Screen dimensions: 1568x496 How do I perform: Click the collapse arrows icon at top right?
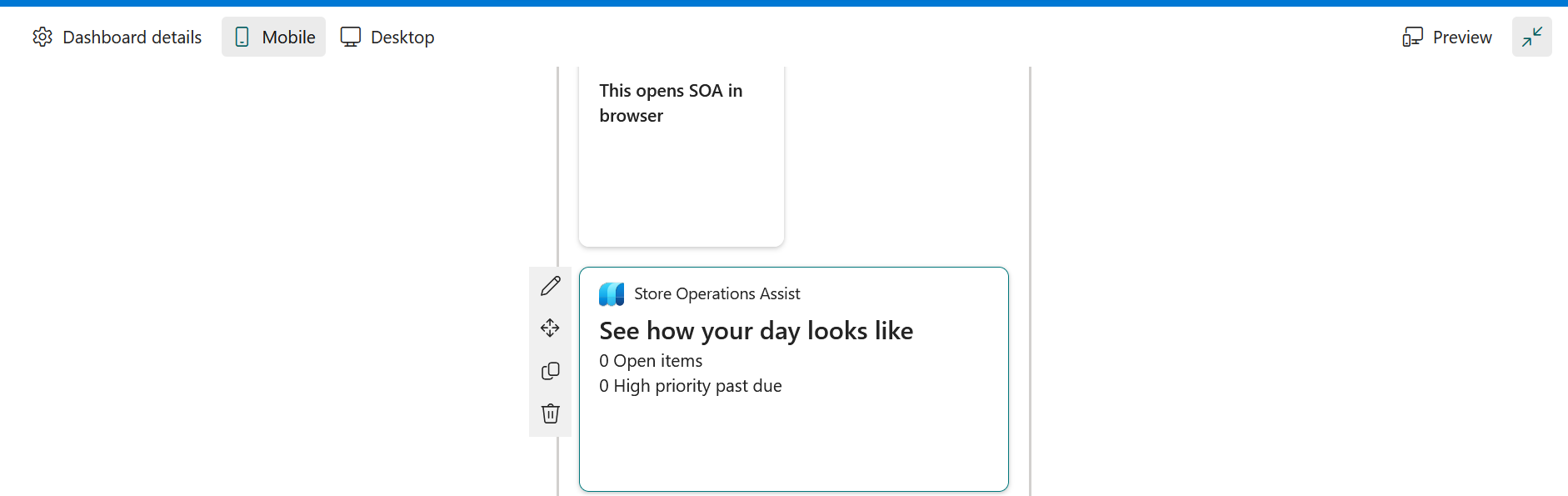pyautogui.click(x=1531, y=37)
